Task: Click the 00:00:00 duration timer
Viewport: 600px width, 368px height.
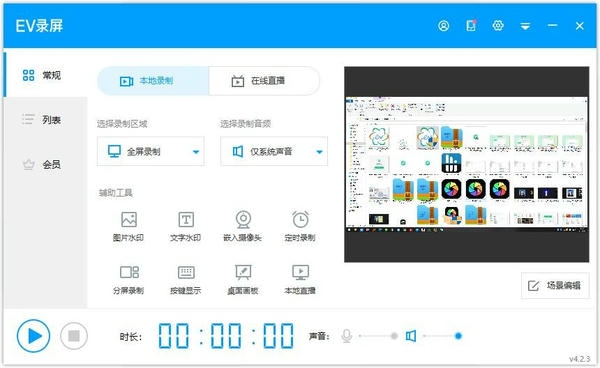Action: point(226,336)
